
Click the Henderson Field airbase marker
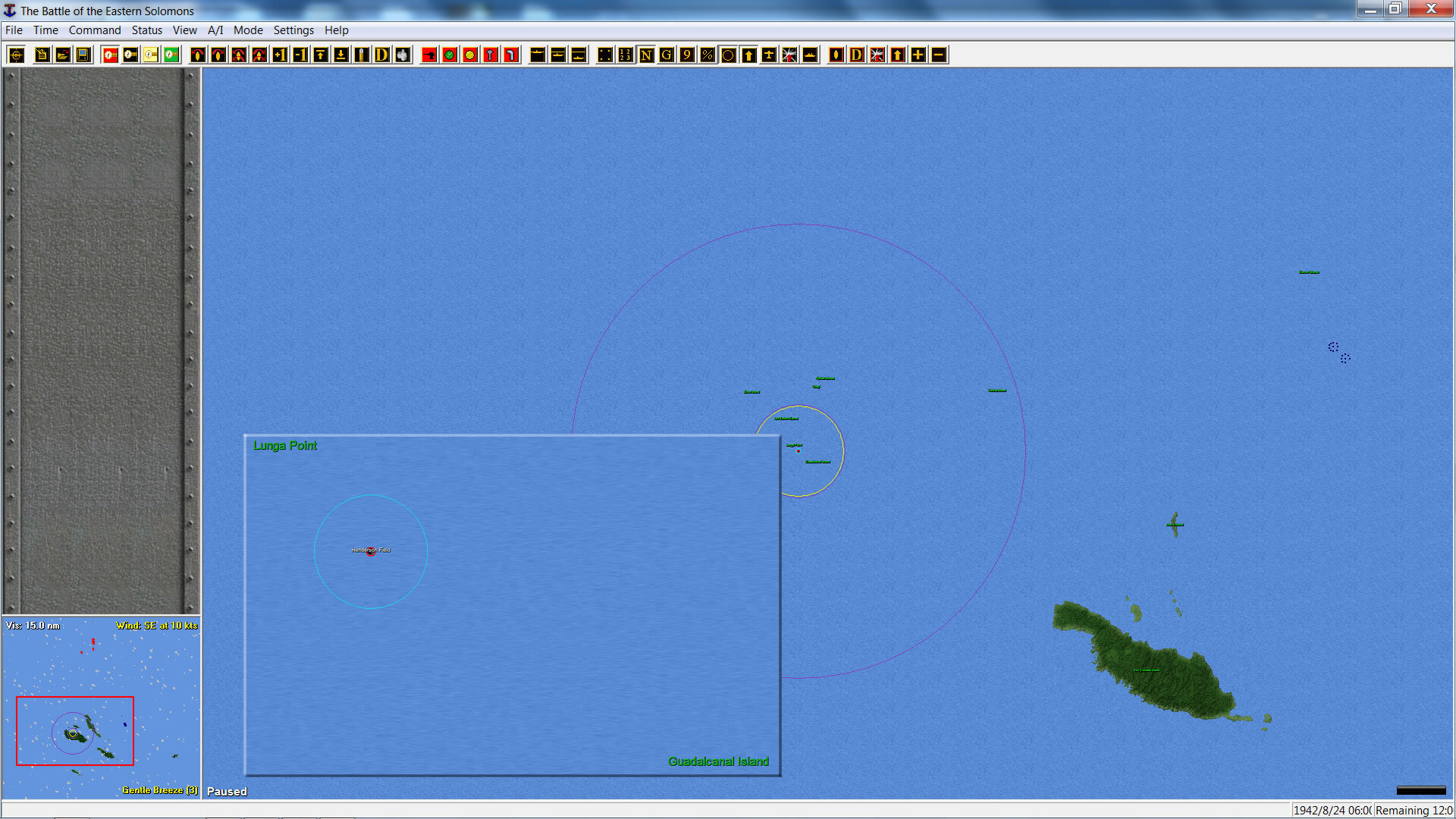pyautogui.click(x=371, y=553)
